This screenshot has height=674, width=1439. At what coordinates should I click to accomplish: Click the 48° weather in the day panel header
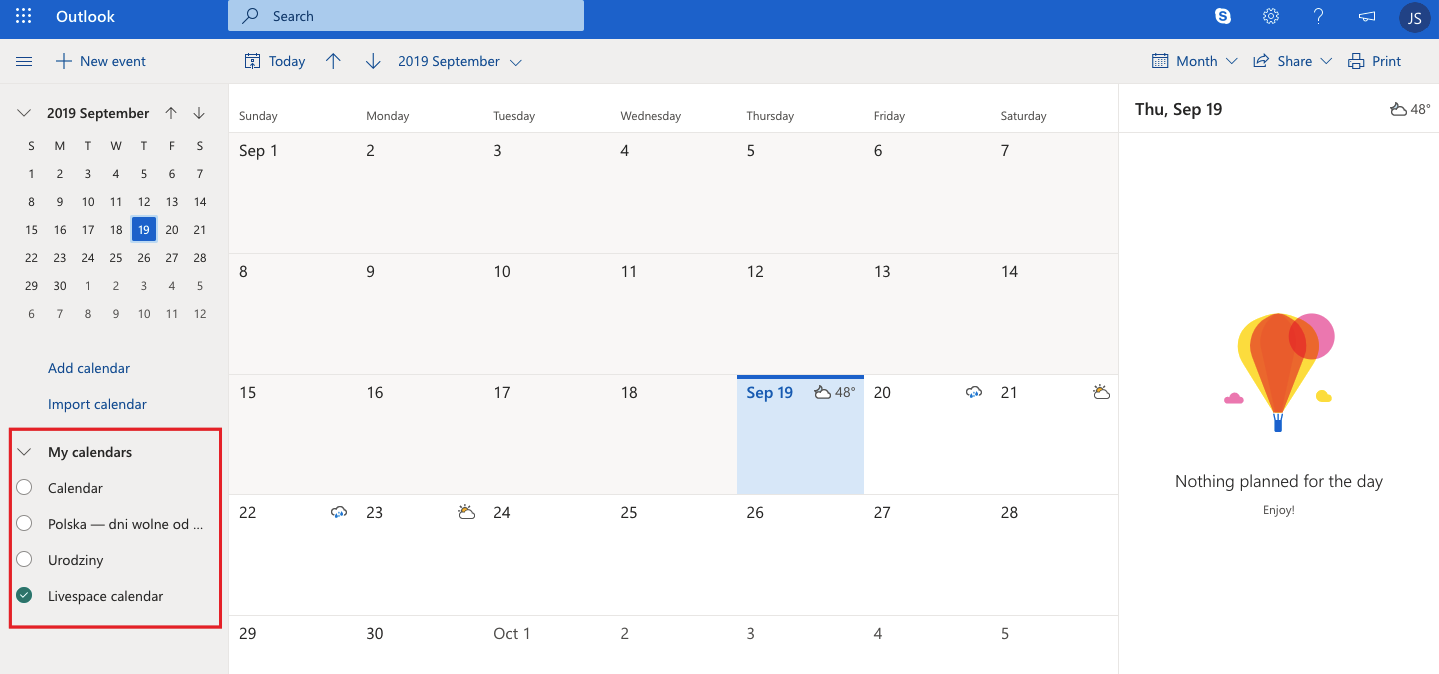click(1410, 109)
